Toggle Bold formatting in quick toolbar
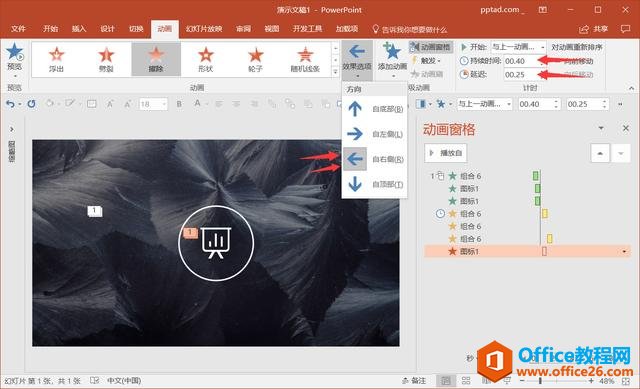Image resolution: width=640 pixels, height=389 pixels. point(179,104)
